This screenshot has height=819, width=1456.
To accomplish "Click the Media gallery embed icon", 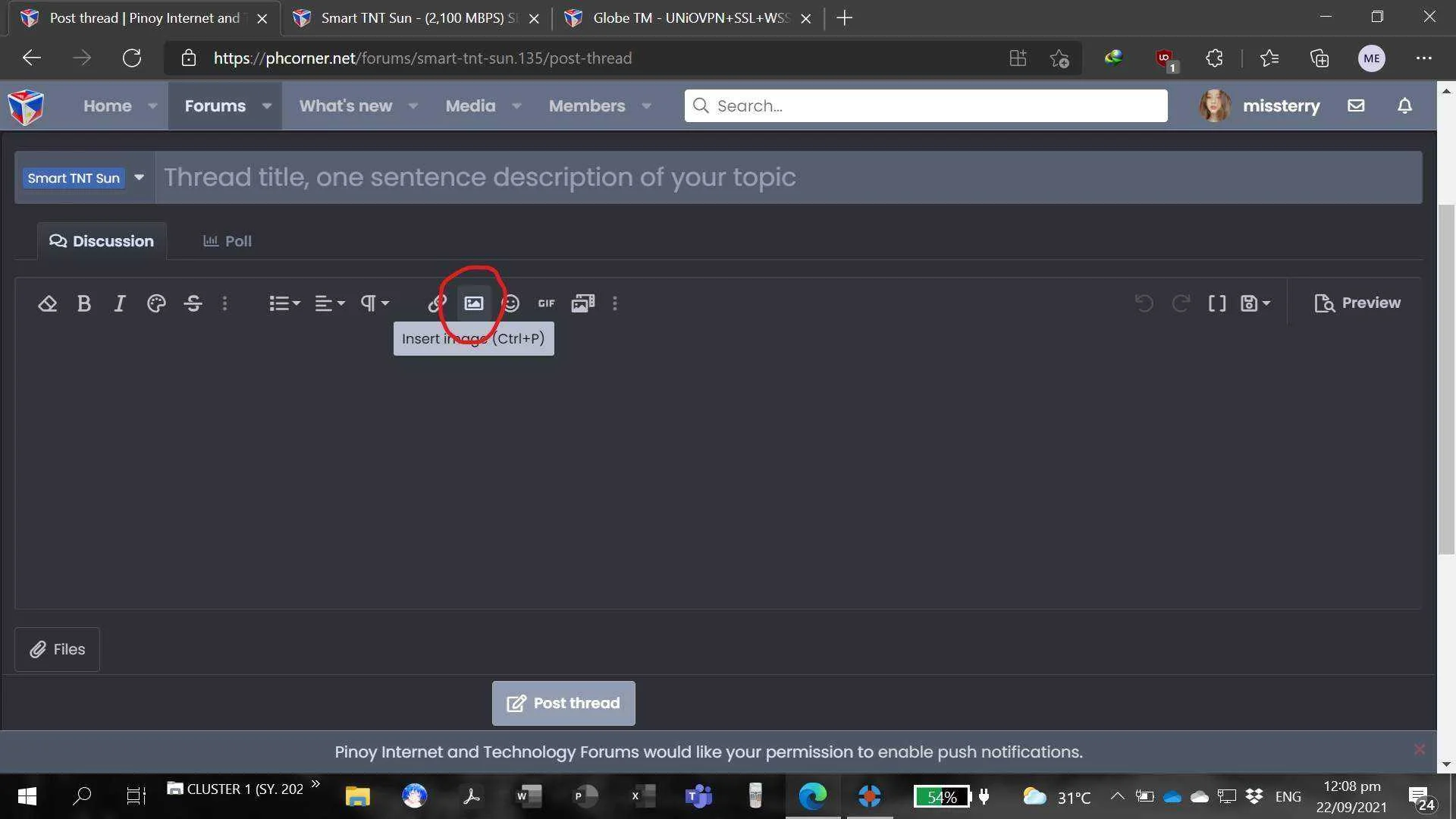I will (583, 303).
